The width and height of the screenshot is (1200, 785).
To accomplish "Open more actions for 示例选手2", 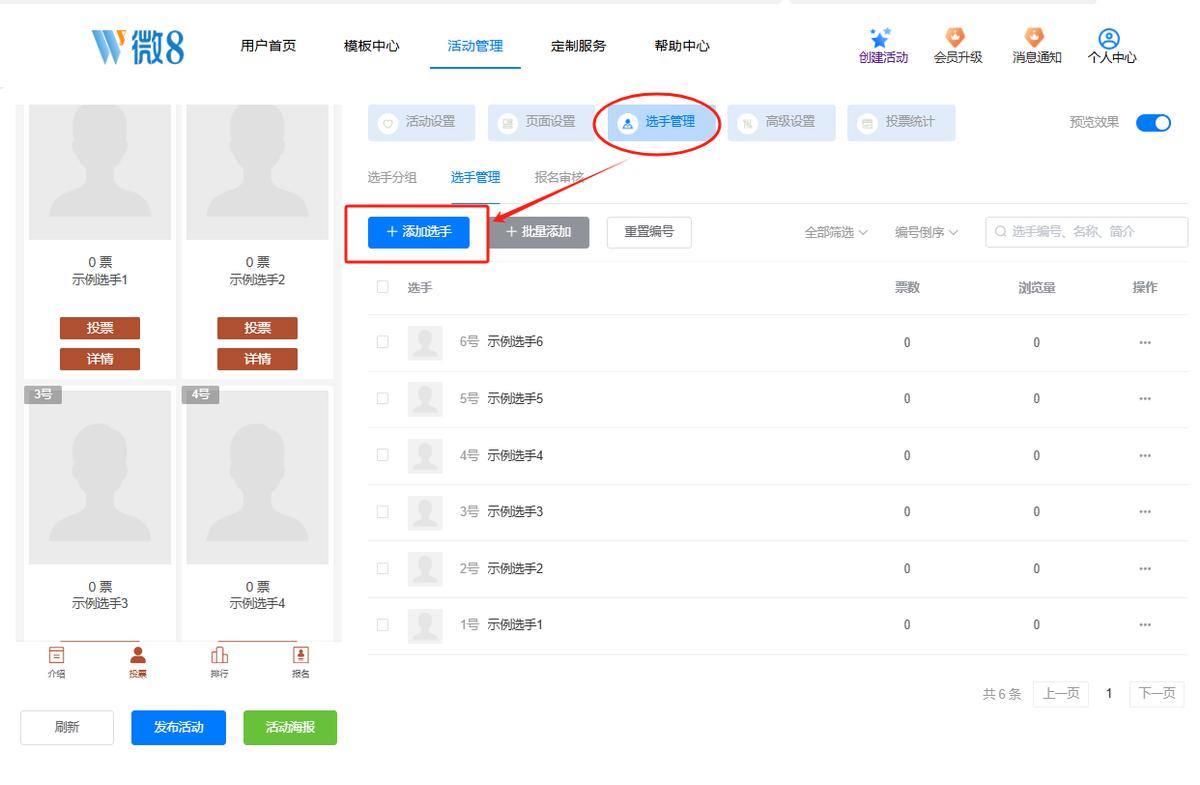I will [1145, 569].
